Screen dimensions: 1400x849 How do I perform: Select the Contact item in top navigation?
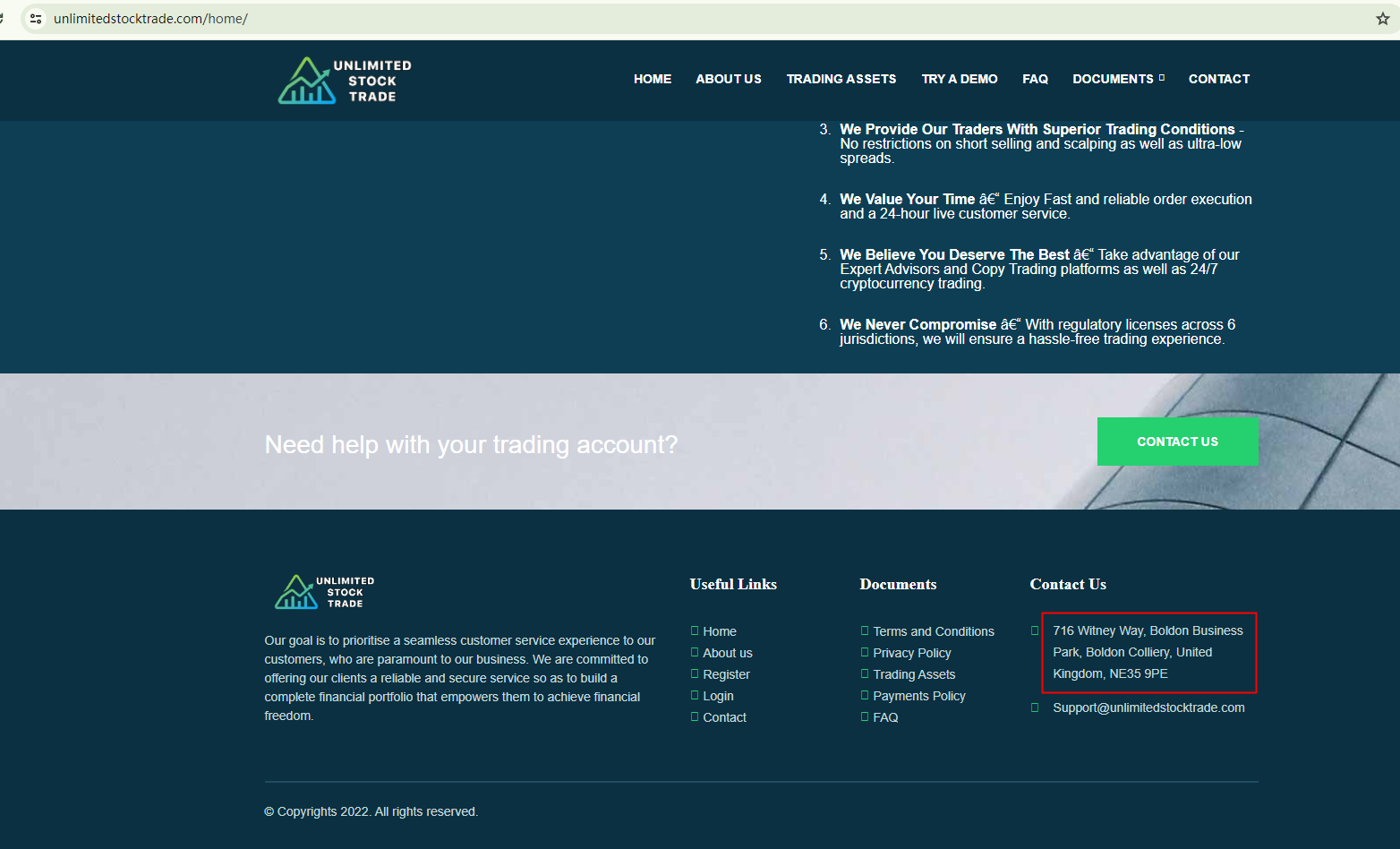coord(1218,79)
